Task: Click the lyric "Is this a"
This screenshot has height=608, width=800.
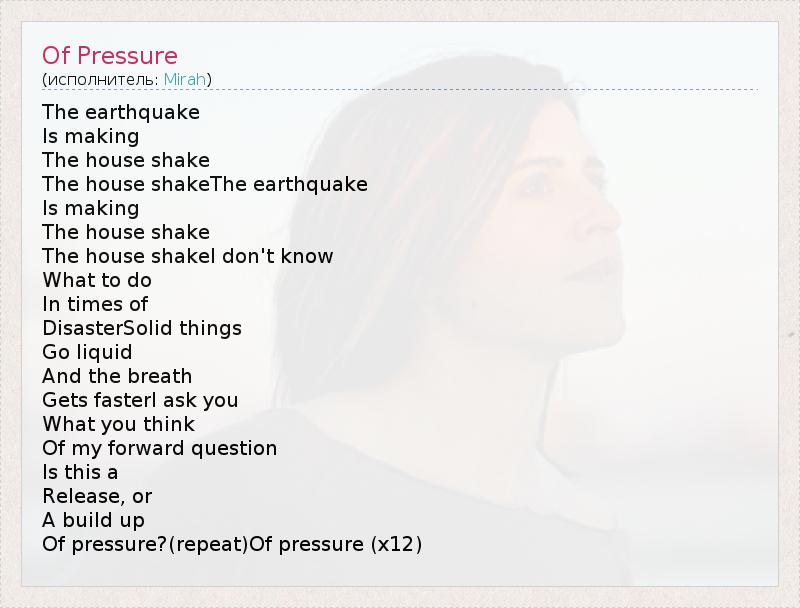Action: (80, 472)
